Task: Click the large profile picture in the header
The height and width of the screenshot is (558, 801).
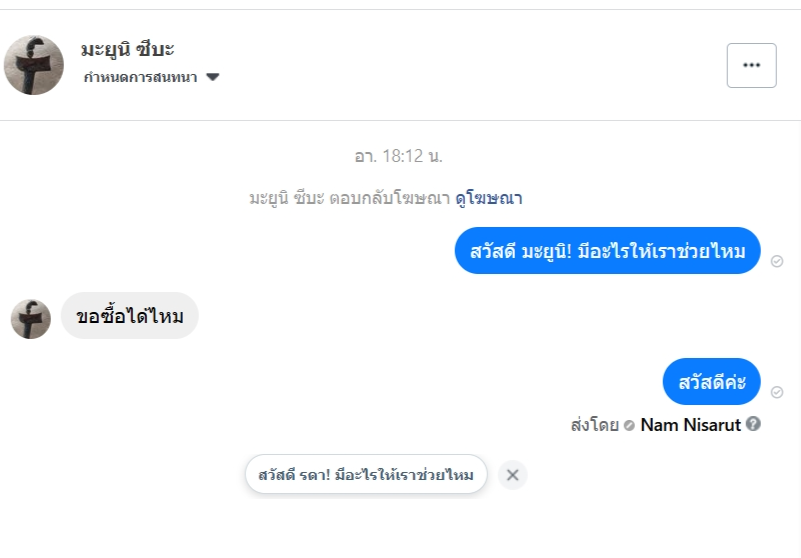Action: 34,65
